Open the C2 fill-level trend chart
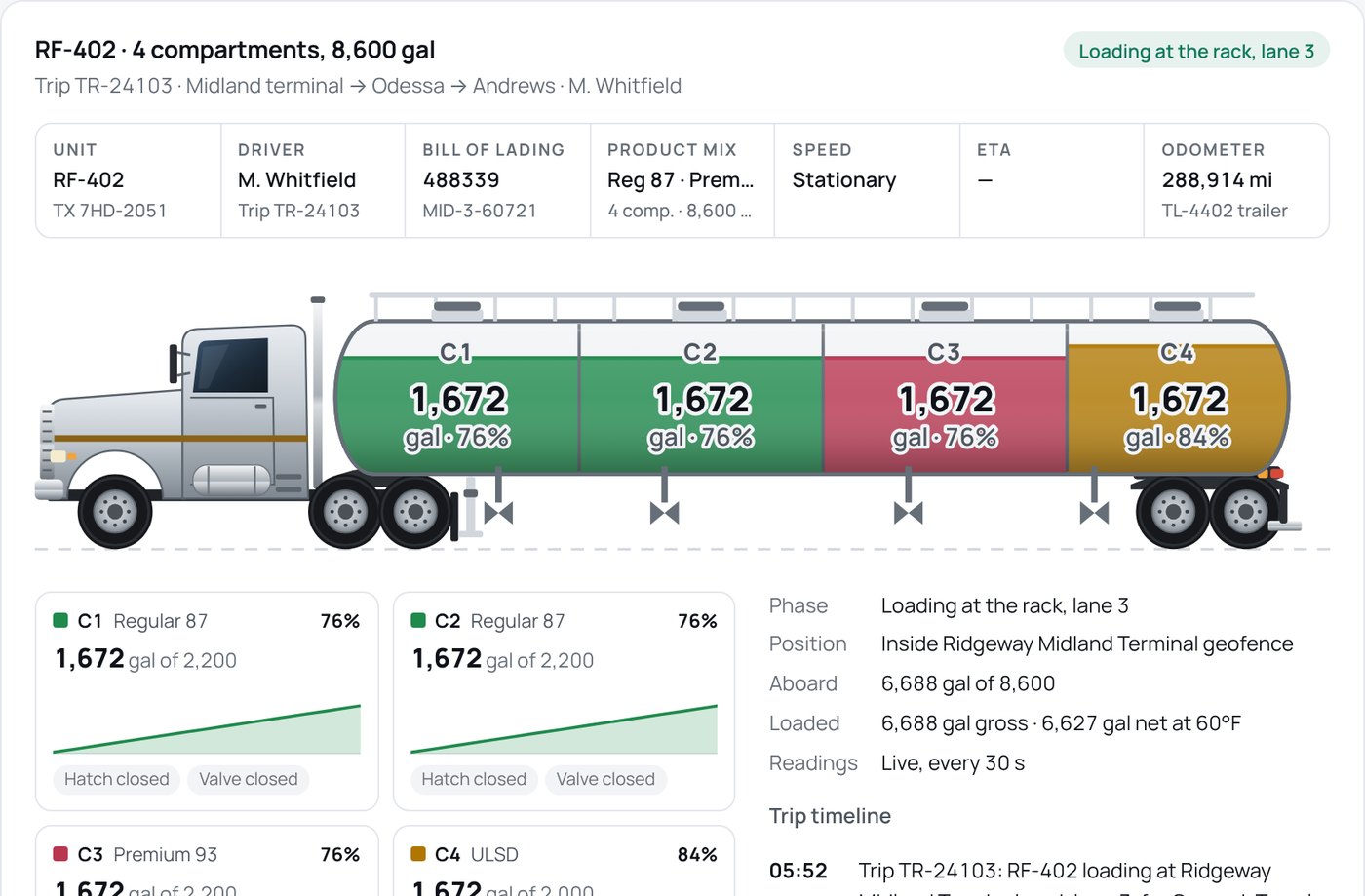Image resolution: width=1365 pixels, height=896 pixels. pos(564,728)
